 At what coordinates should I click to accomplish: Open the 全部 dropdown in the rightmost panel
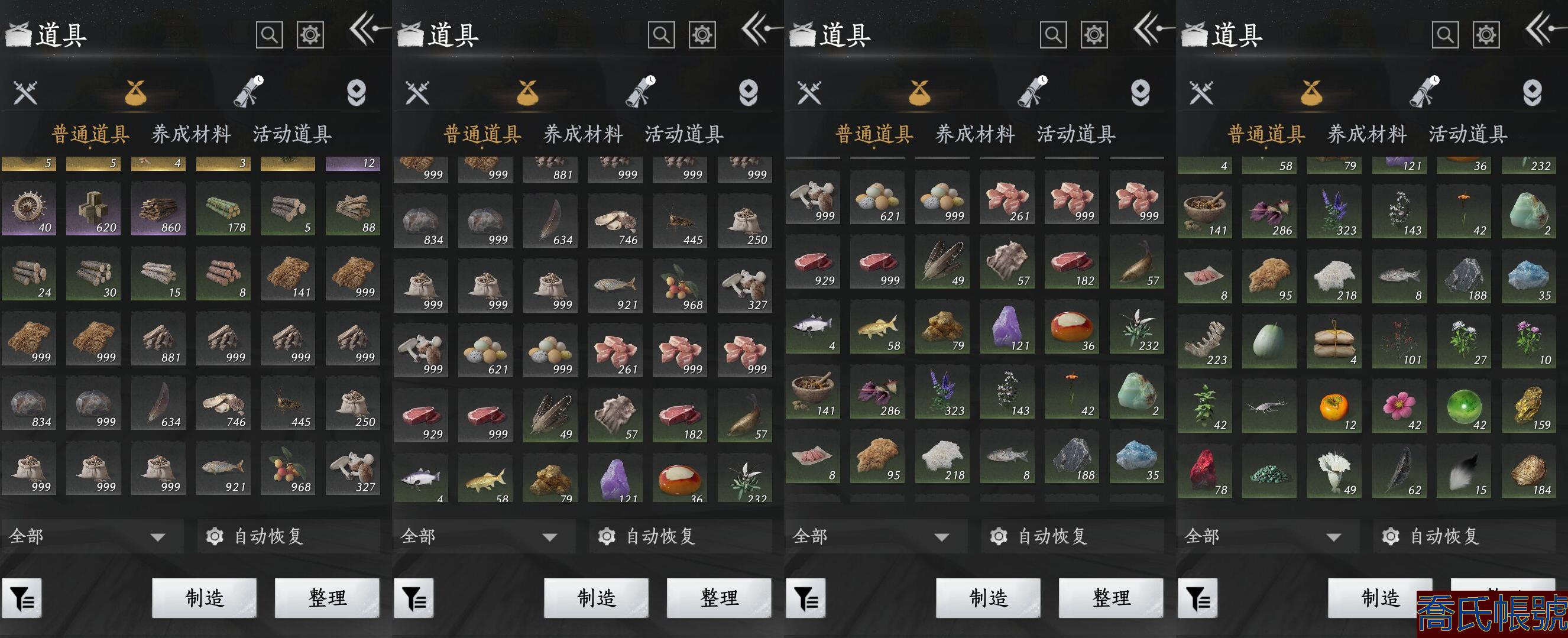tap(1268, 536)
